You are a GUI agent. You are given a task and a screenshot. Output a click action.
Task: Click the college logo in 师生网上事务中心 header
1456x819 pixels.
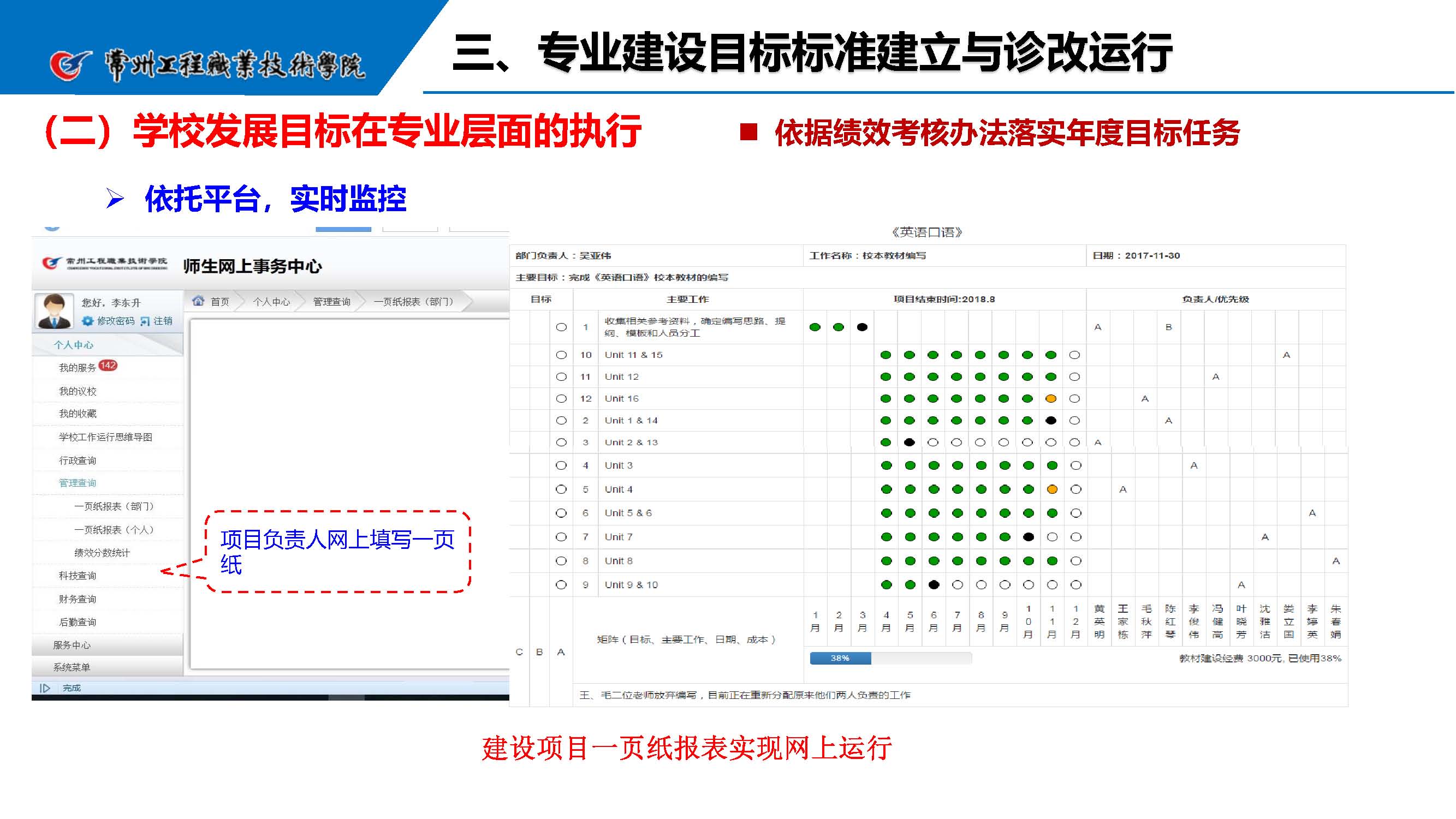(x=51, y=263)
